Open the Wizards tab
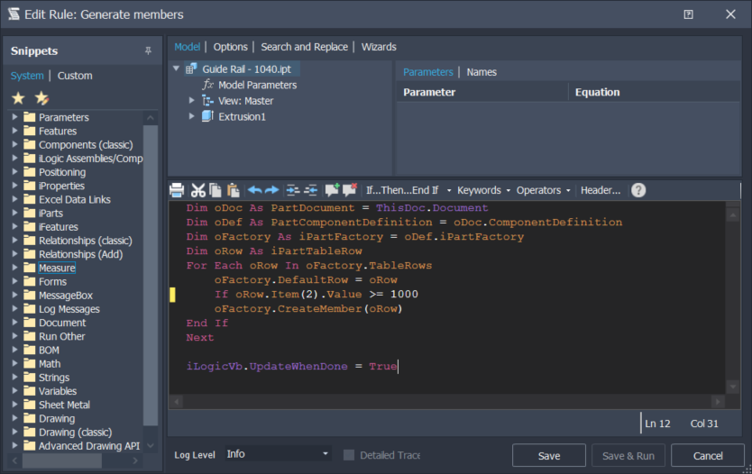This screenshot has height=474, width=752. point(378,47)
